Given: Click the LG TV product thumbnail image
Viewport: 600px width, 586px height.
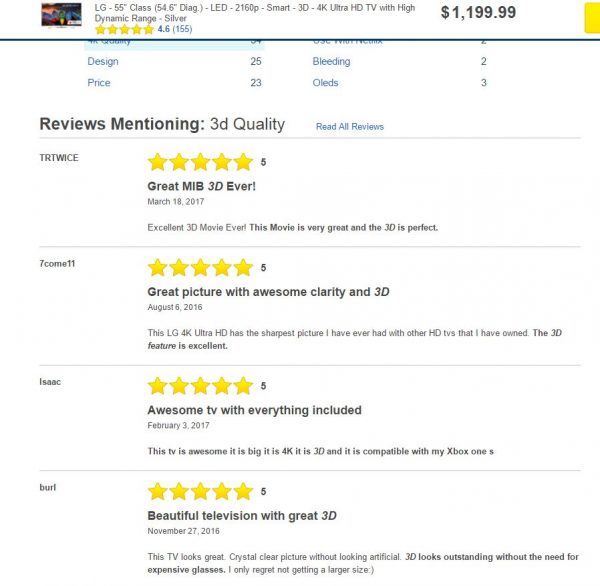Looking at the screenshot, I should point(61,15).
